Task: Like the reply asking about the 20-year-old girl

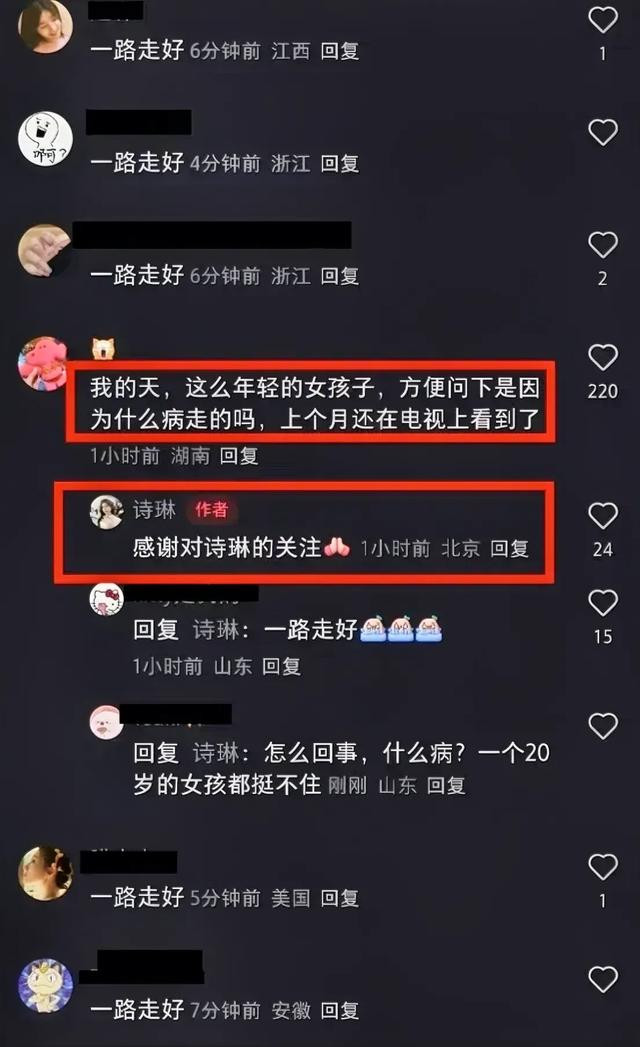Action: click(x=603, y=726)
